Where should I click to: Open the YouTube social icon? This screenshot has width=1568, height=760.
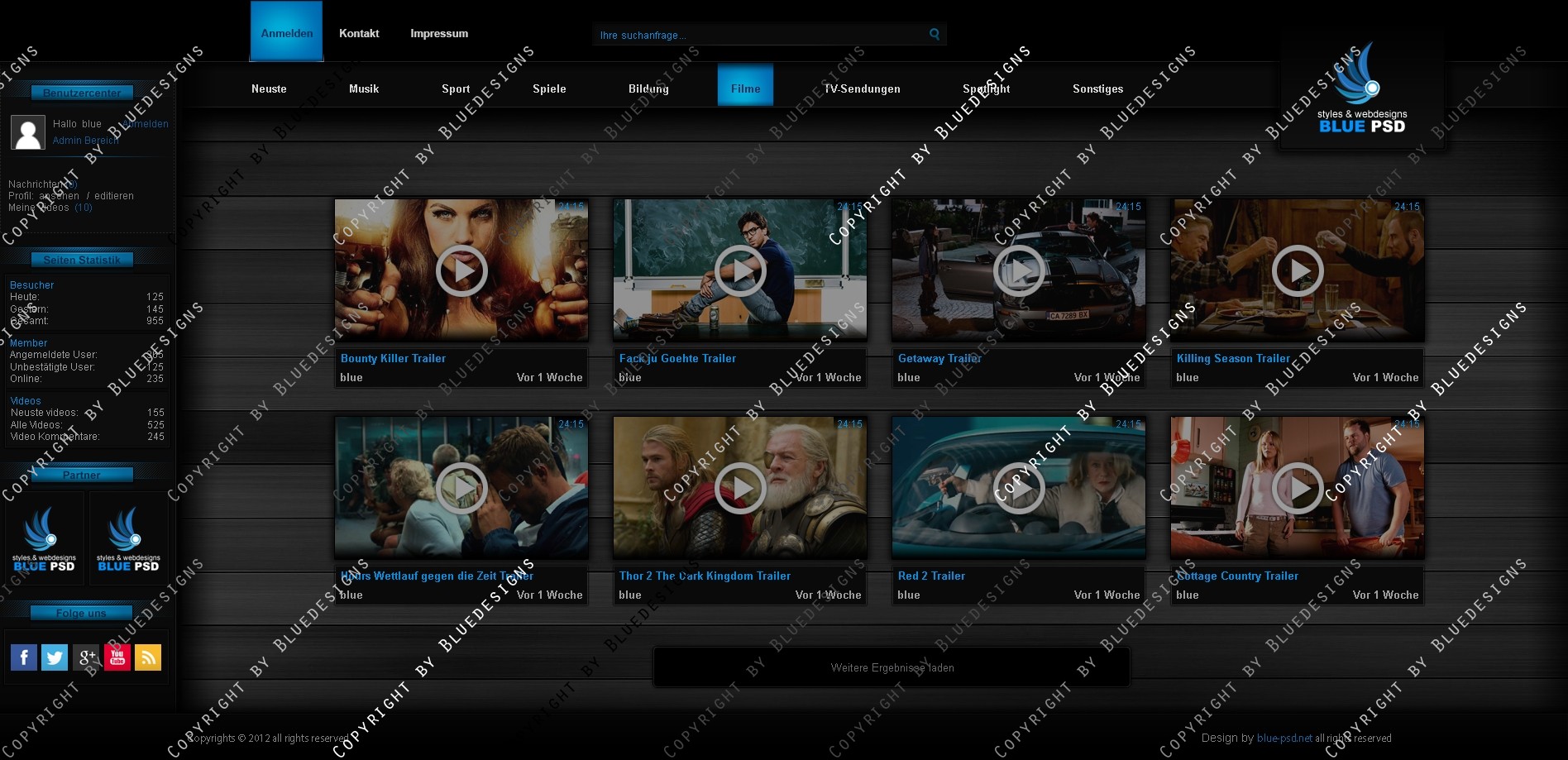click(117, 657)
